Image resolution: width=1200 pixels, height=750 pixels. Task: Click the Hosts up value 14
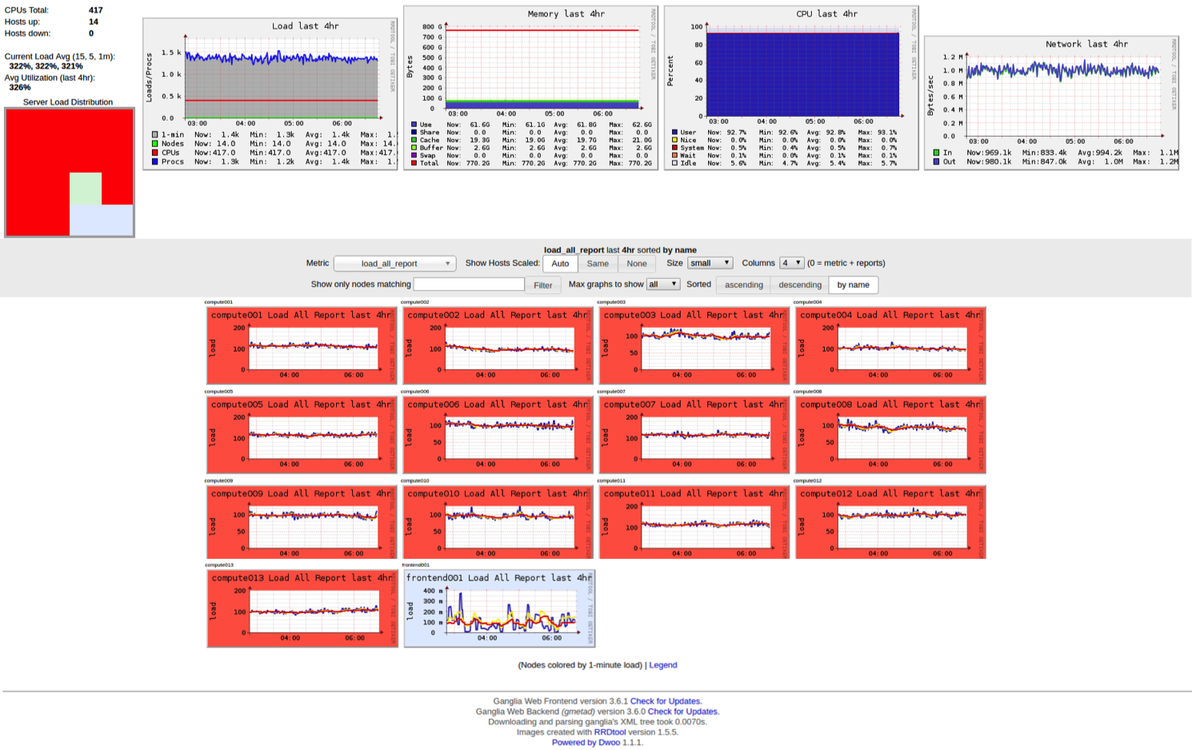click(94, 21)
